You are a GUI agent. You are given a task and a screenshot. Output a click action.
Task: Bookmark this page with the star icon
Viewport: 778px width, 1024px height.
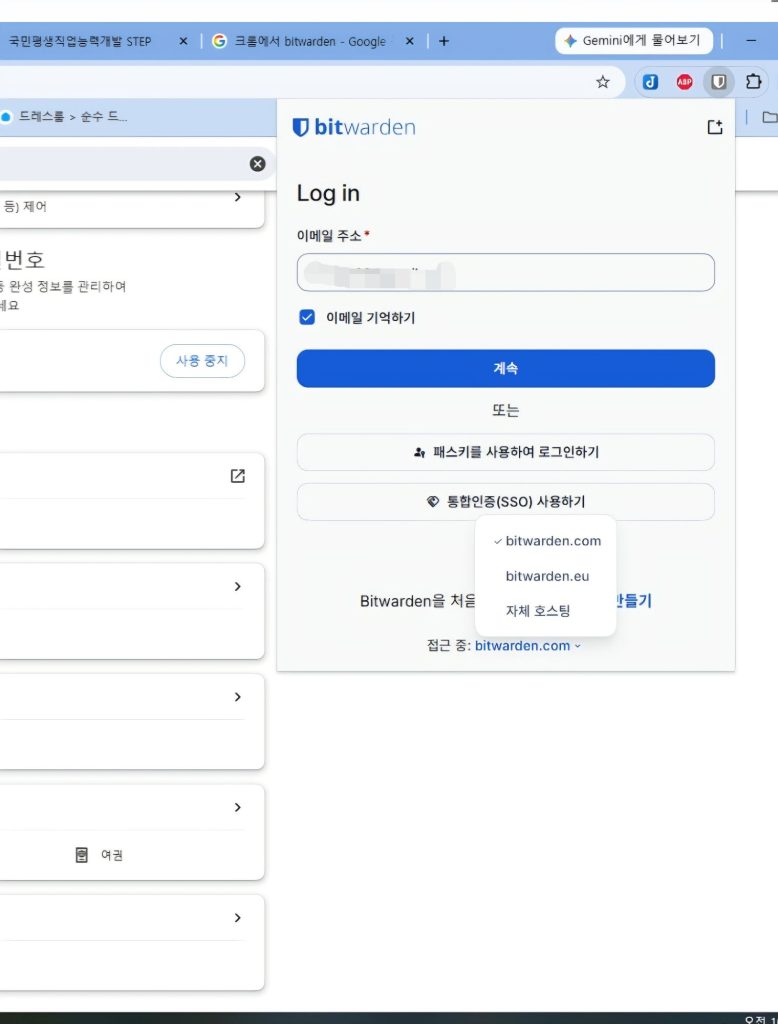pyautogui.click(x=602, y=82)
